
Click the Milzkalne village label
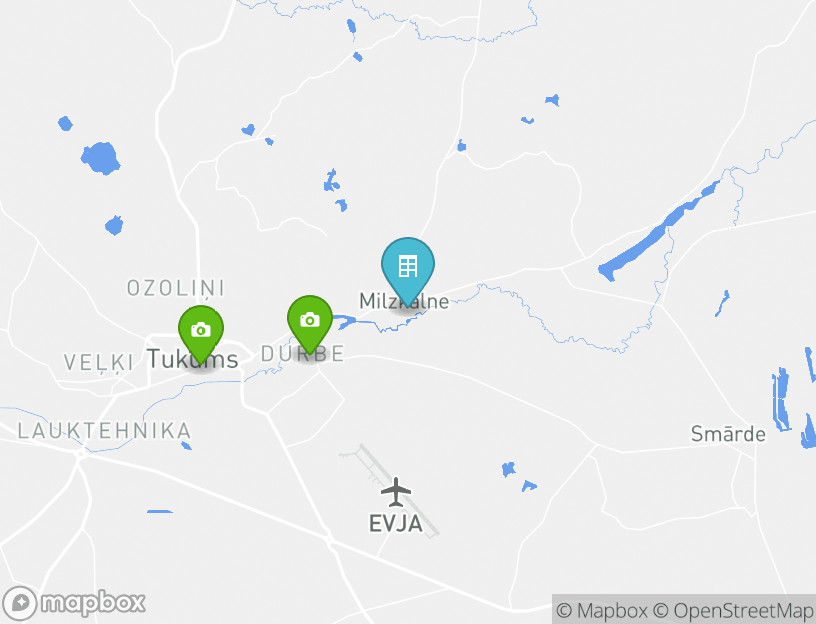pos(404,301)
